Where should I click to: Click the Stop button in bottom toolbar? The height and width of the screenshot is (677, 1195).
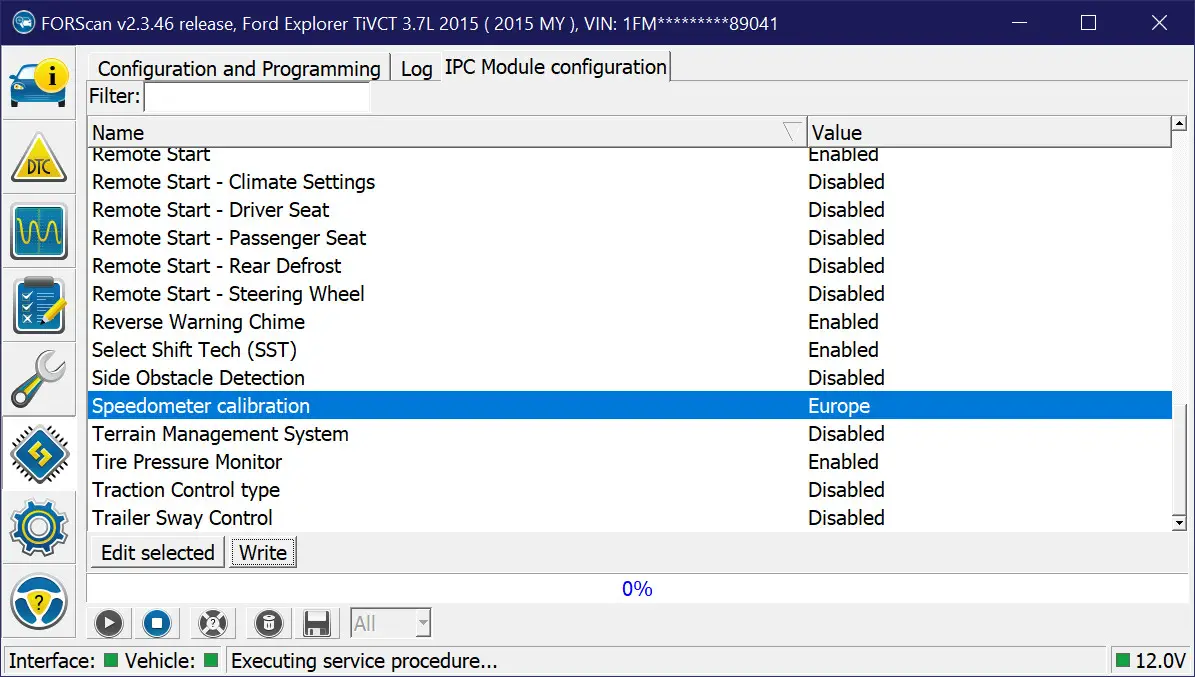pyautogui.click(x=157, y=623)
